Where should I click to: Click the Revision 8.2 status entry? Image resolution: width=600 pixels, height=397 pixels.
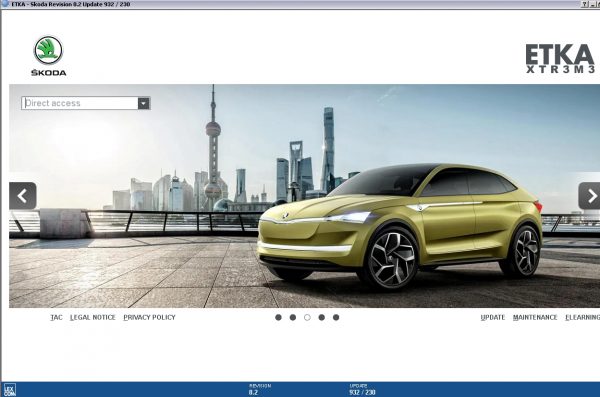(260, 389)
